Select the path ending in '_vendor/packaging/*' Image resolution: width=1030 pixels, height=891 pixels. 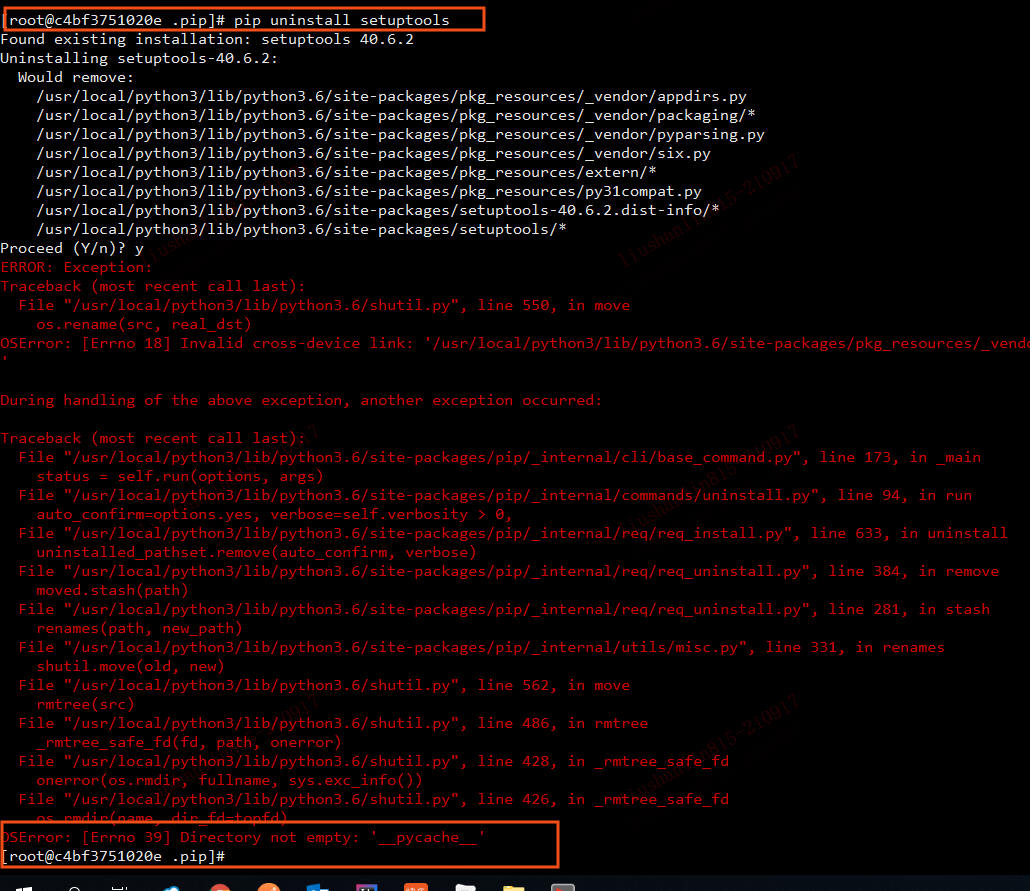click(396, 116)
